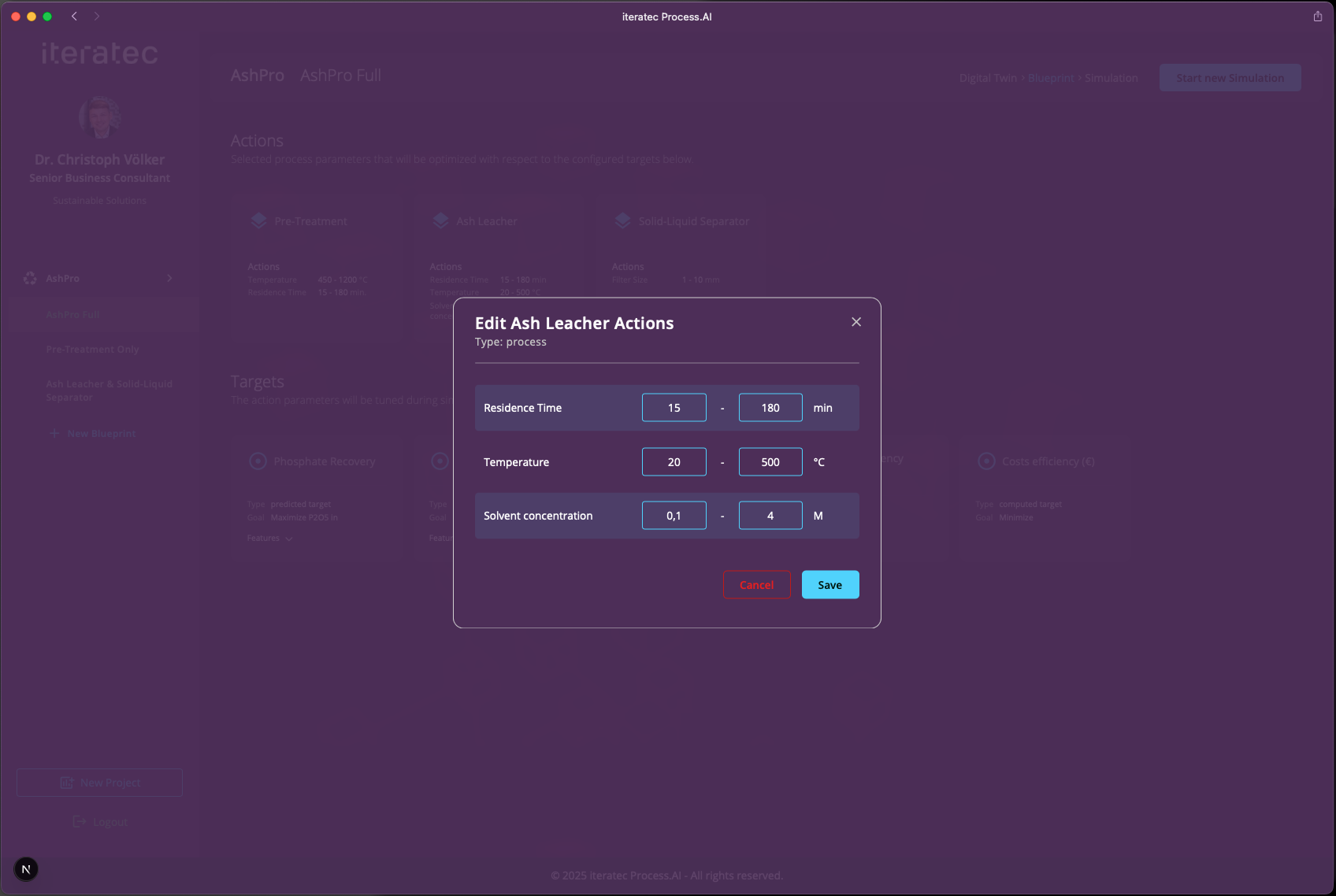Select the Temperature maximum value field
The width and height of the screenshot is (1336, 896).
pos(770,462)
